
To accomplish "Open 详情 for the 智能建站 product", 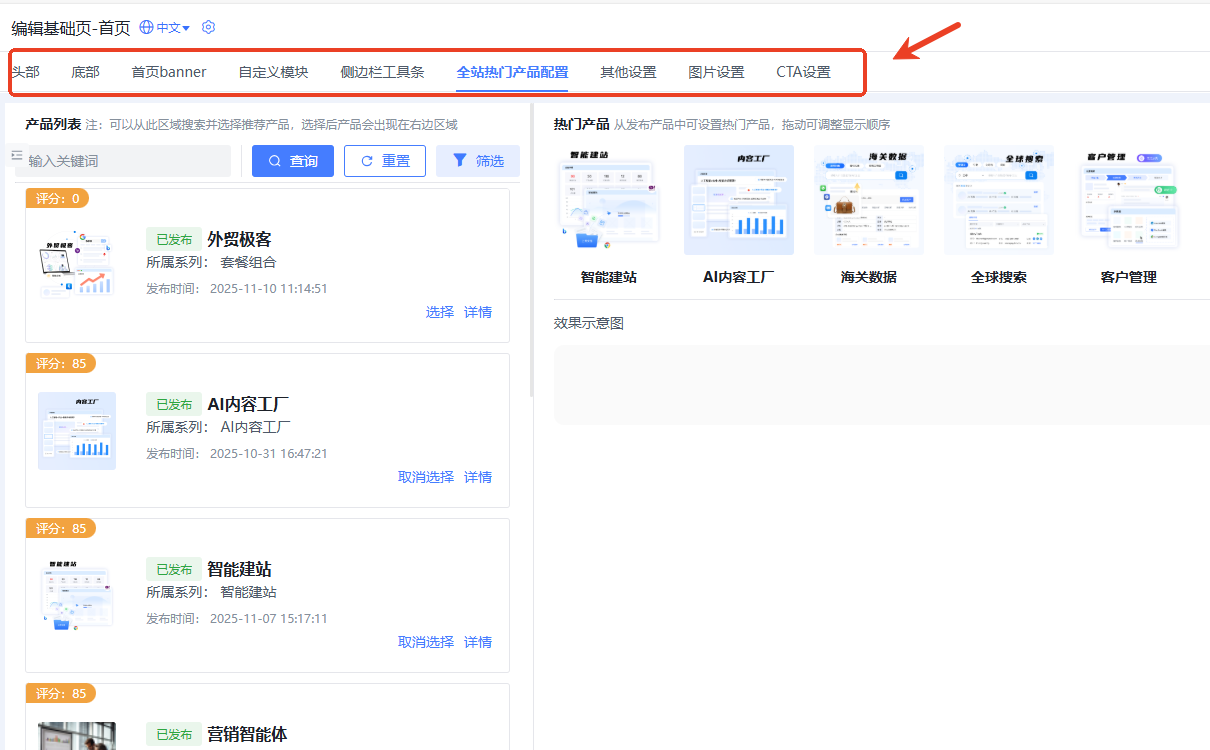I will point(478,642).
